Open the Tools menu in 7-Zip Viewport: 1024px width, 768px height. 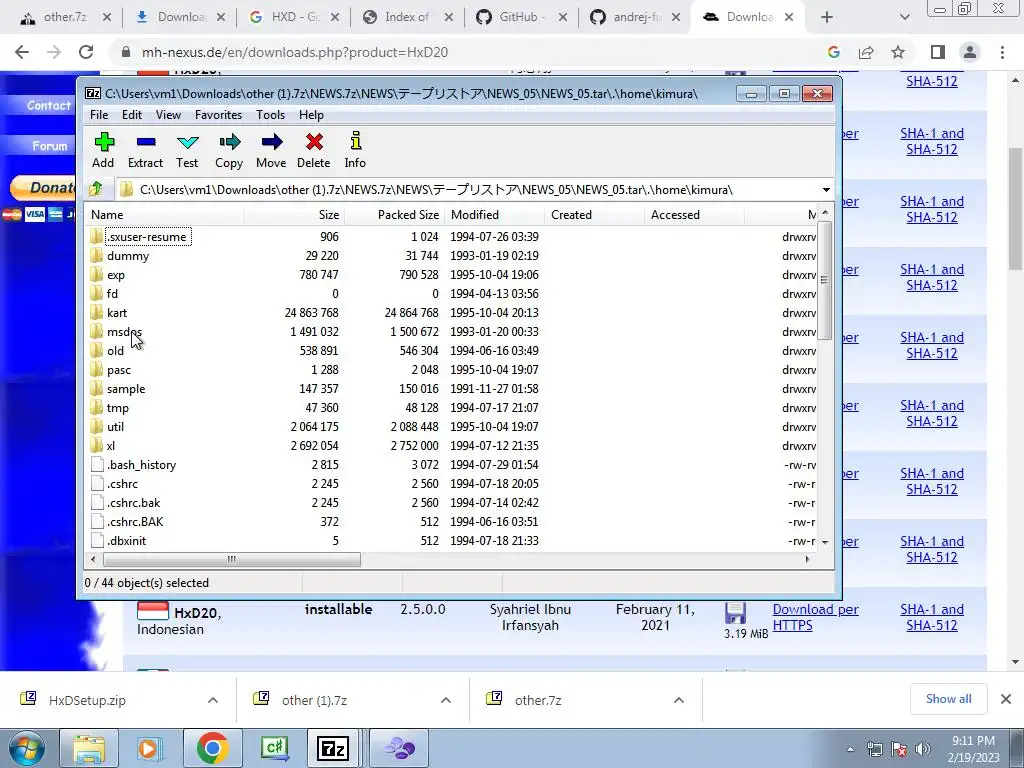click(270, 115)
